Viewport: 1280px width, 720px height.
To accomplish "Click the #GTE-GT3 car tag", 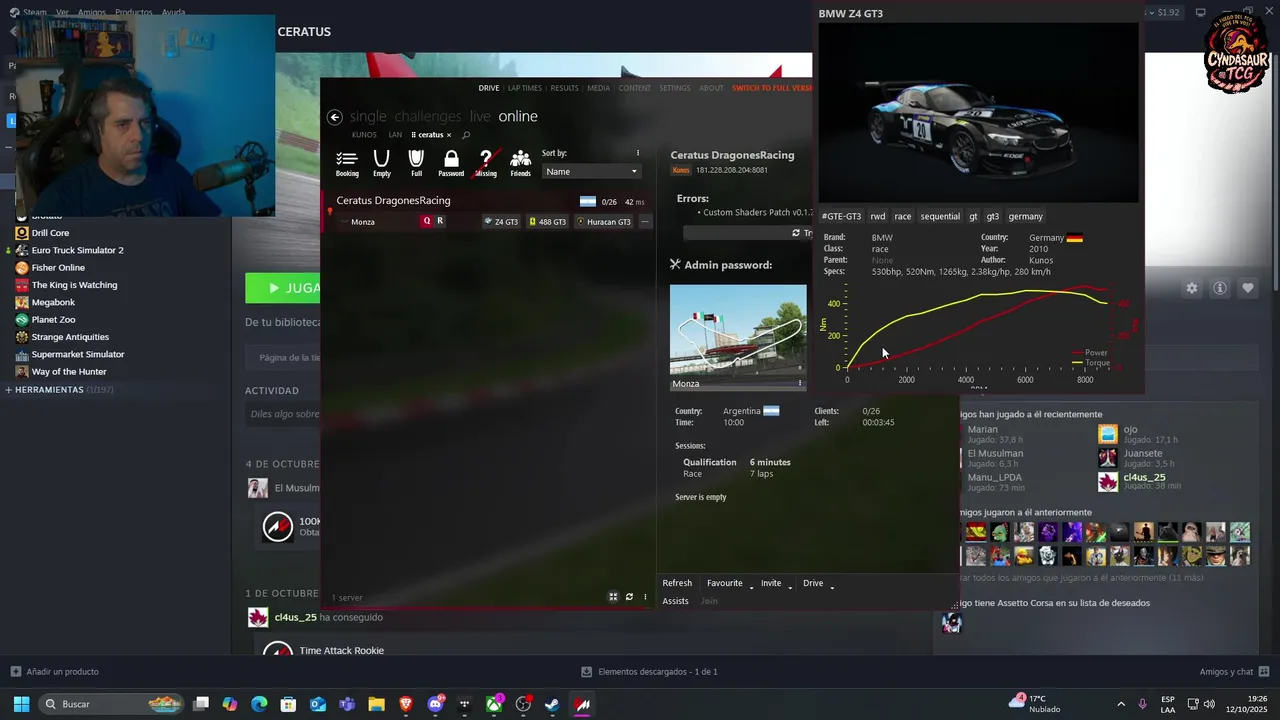I will point(841,216).
